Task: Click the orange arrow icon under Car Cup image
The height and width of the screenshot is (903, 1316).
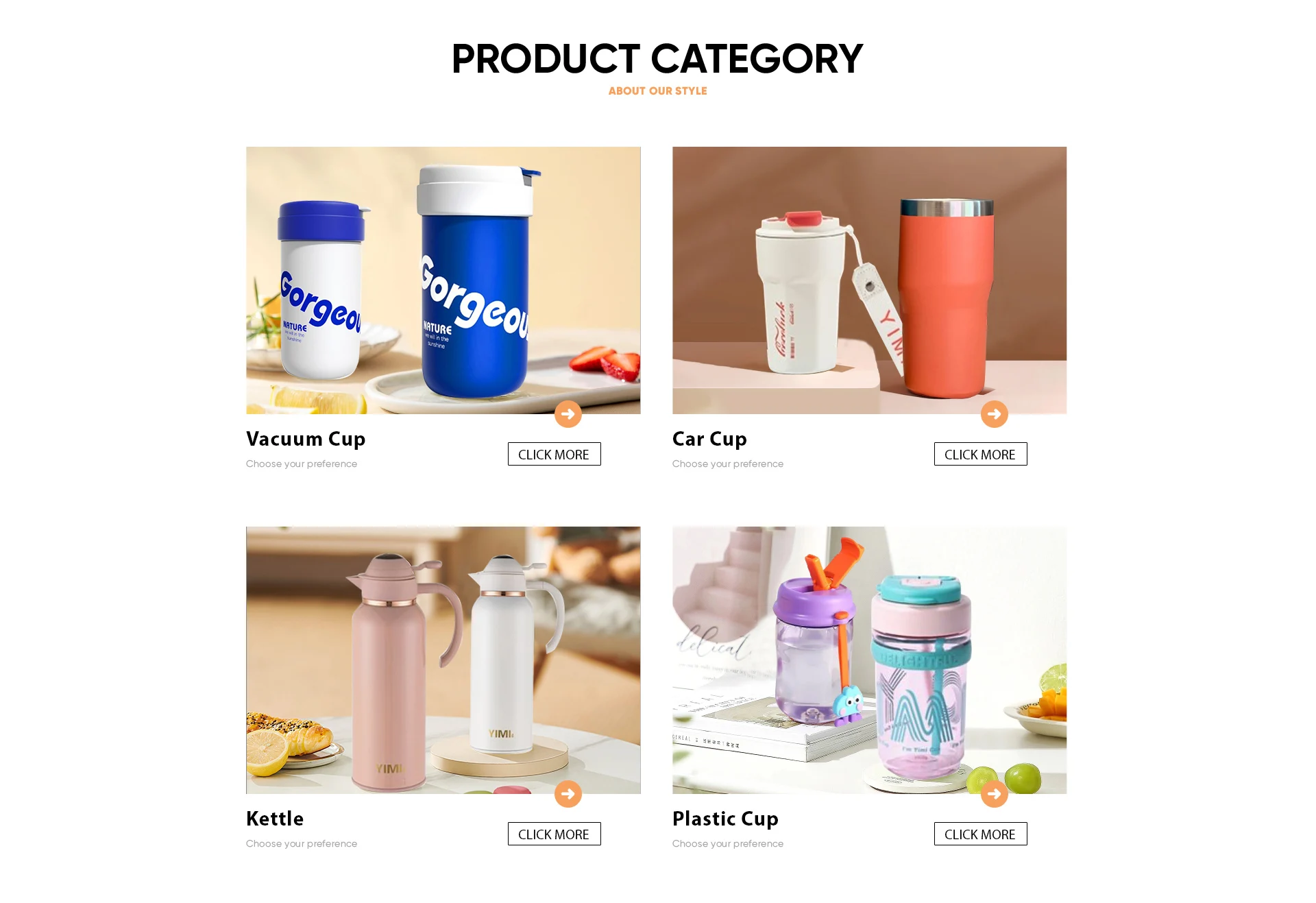Action: pyautogui.click(x=994, y=414)
